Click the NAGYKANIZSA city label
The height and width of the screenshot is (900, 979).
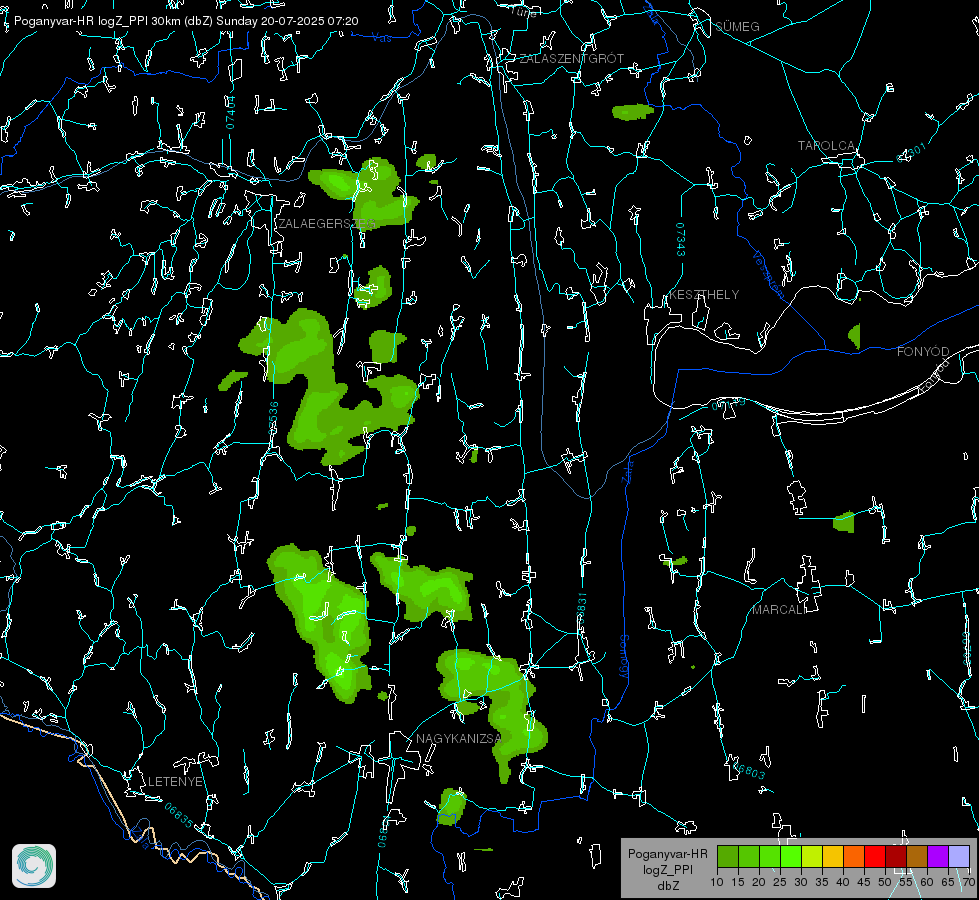(459, 738)
